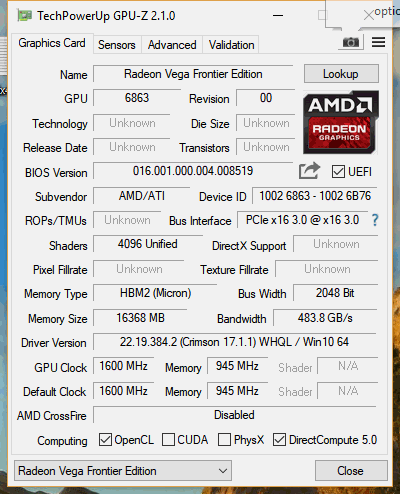
Task: Click the PCIe x16 3.0 @ x16 3.0 field
Action: point(302,220)
